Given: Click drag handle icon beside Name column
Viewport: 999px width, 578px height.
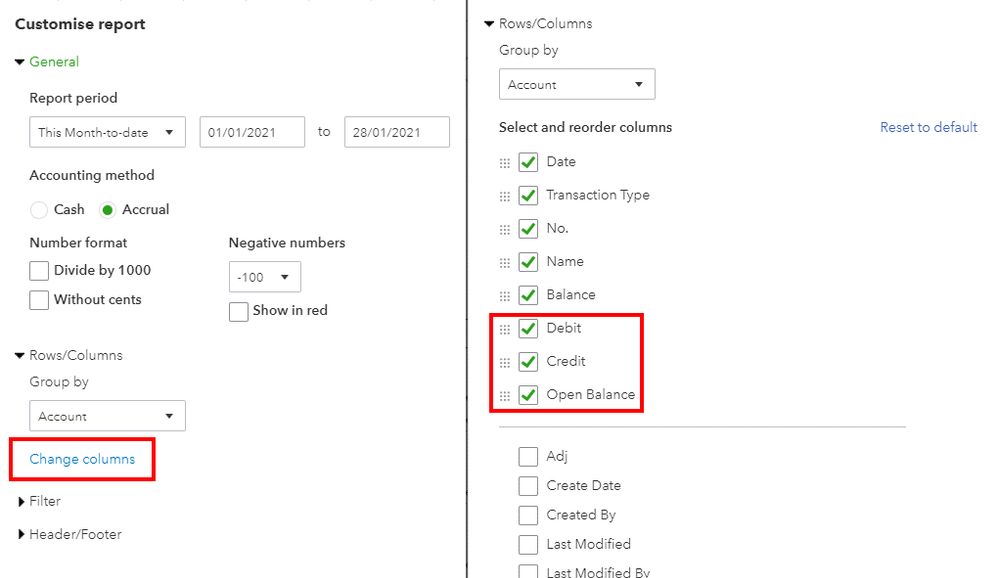Looking at the screenshot, I should point(505,263).
